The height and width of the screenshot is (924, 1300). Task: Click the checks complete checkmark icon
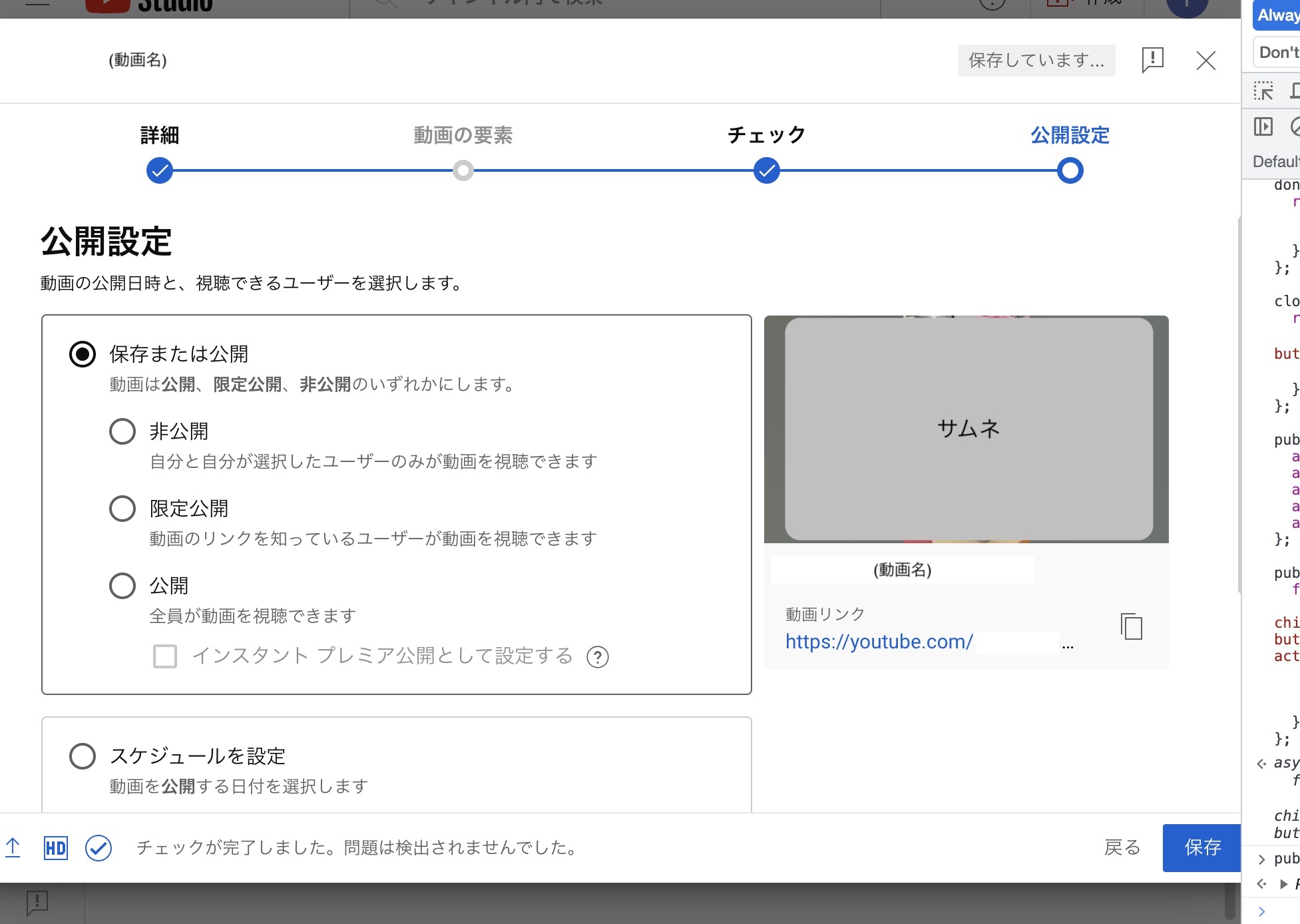[x=98, y=847]
